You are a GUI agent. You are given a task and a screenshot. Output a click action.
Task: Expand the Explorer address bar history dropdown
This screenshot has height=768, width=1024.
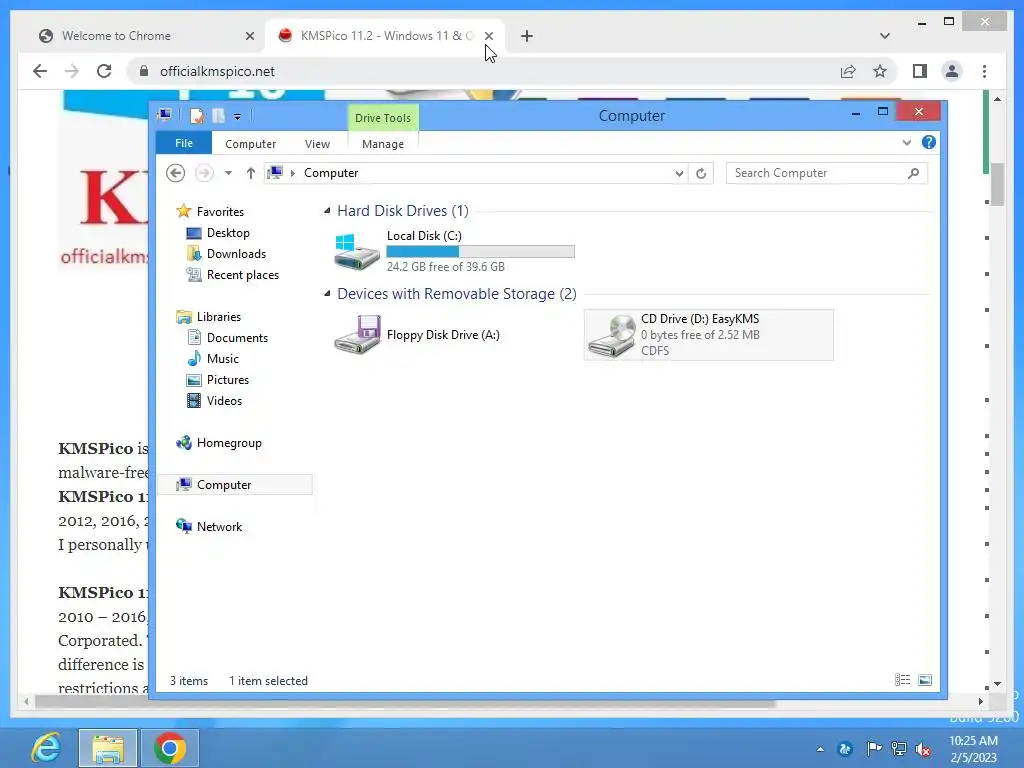coord(679,173)
